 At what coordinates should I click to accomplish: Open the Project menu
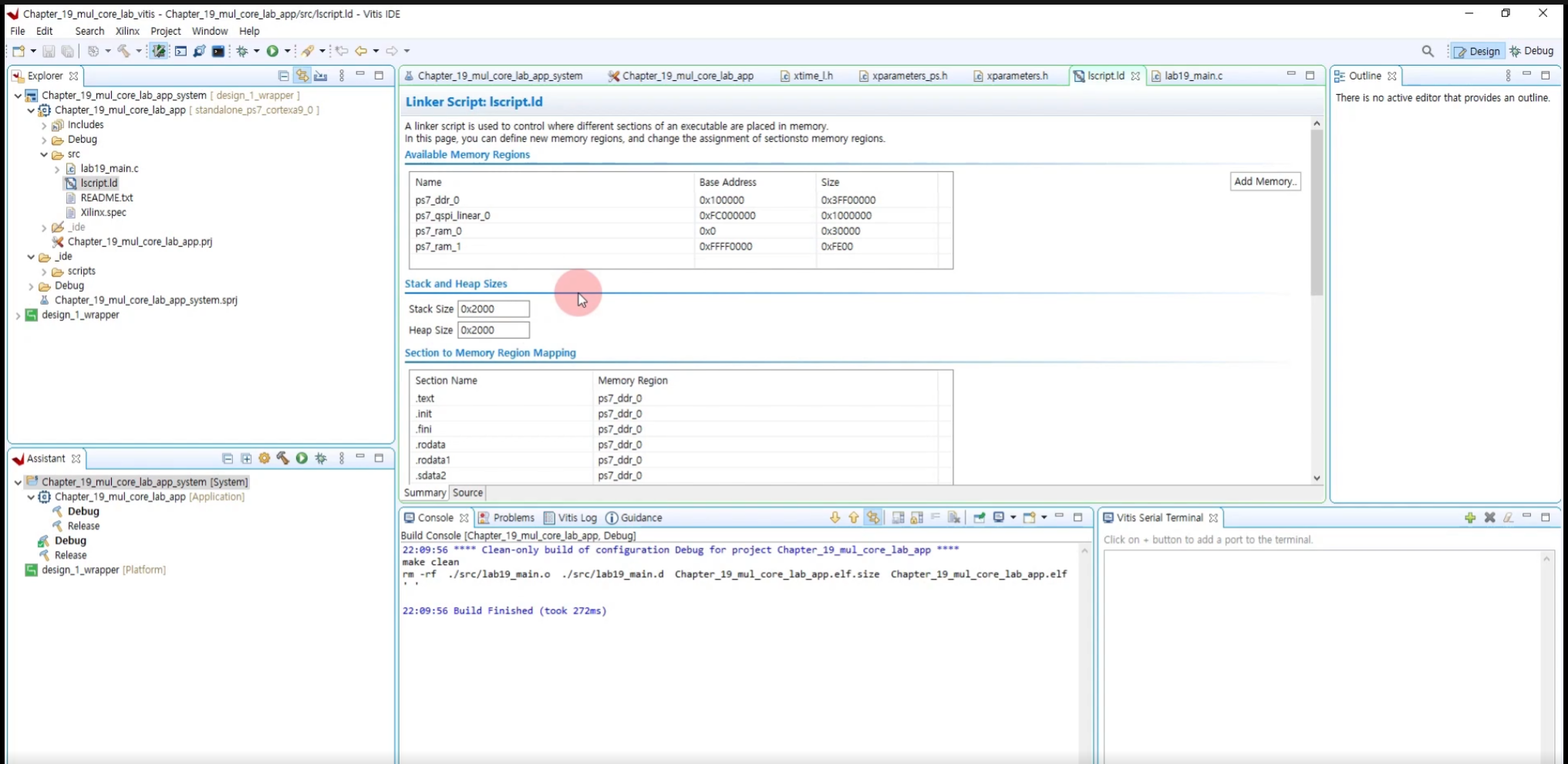[165, 31]
